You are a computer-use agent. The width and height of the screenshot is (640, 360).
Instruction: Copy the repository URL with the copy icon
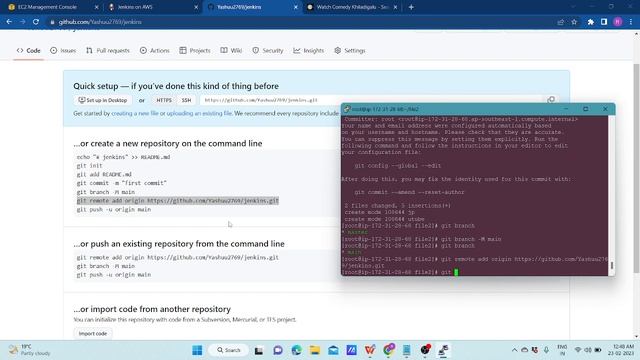[551, 100]
